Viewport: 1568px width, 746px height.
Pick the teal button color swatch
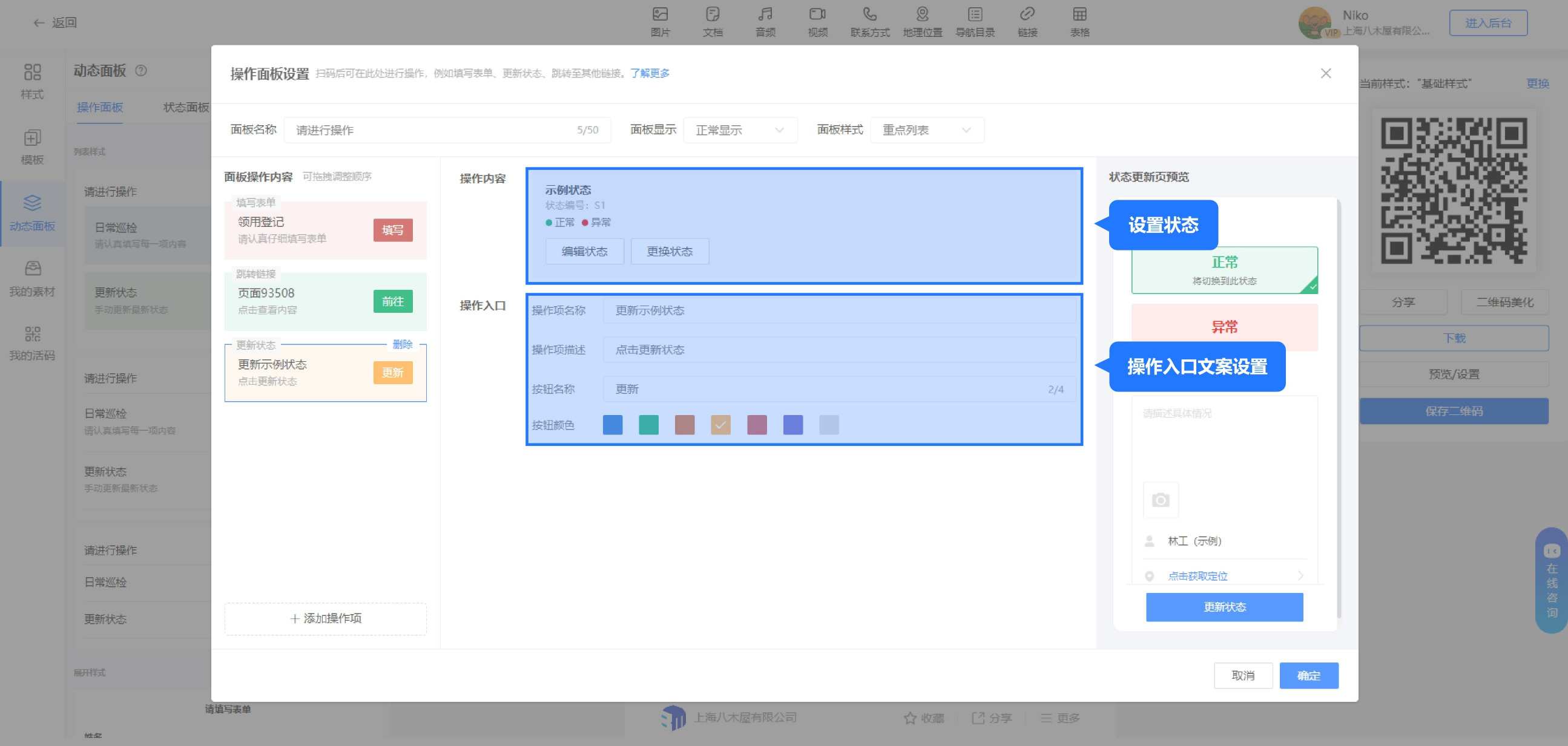(648, 425)
